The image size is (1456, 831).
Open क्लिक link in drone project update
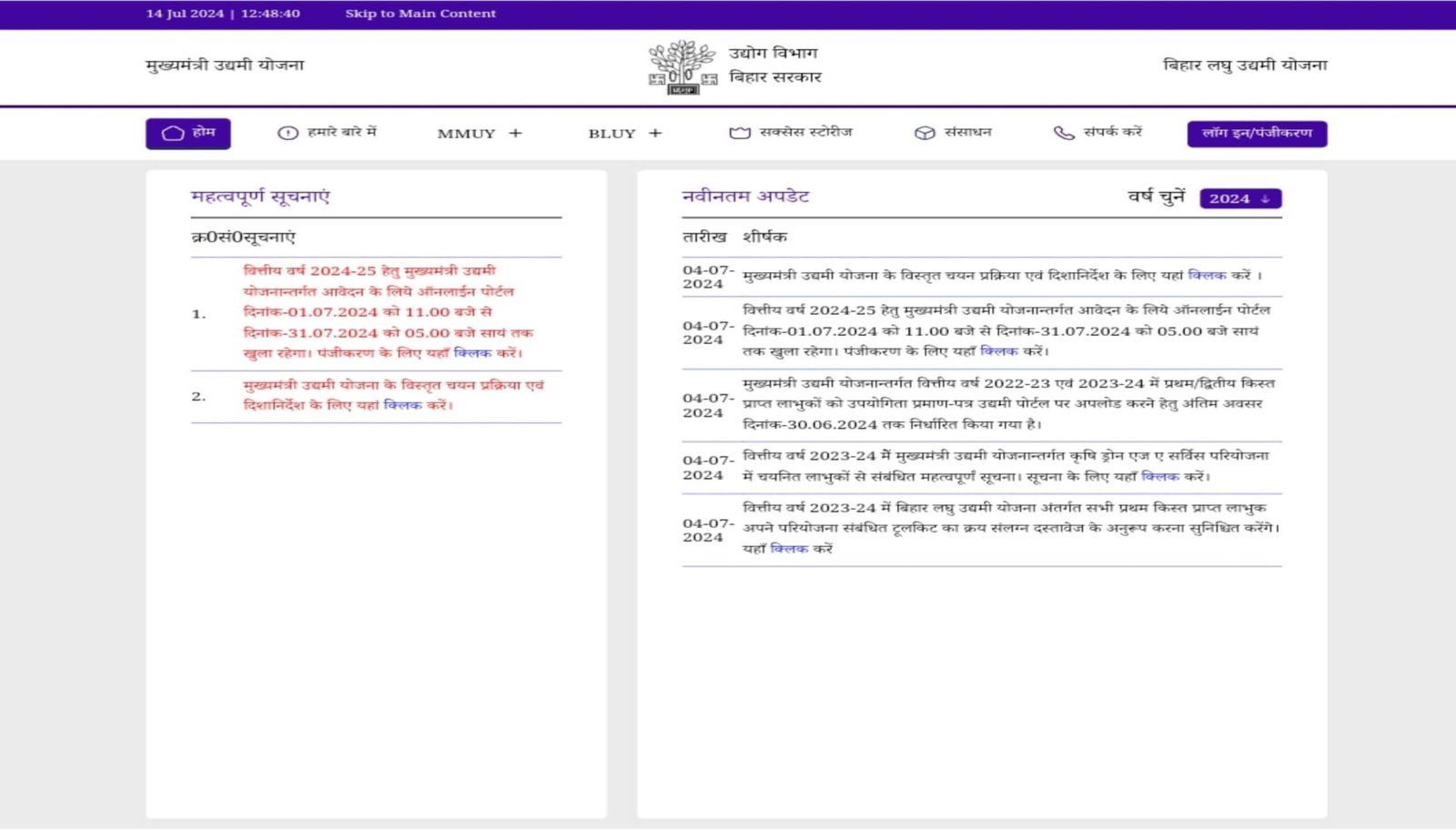[1159, 476]
